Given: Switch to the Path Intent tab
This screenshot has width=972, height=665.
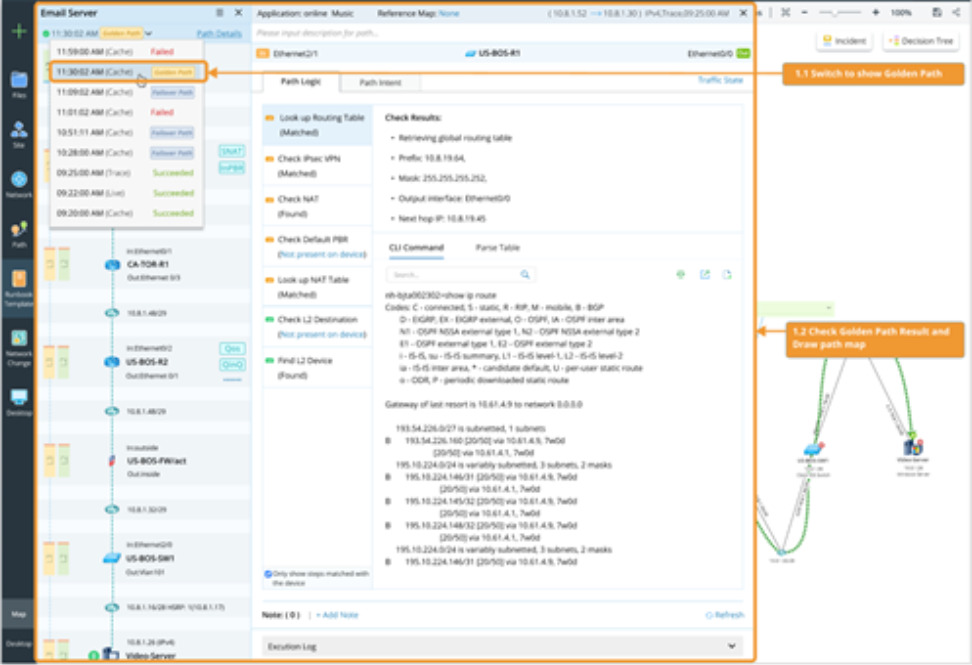Looking at the screenshot, I should 381,82.
